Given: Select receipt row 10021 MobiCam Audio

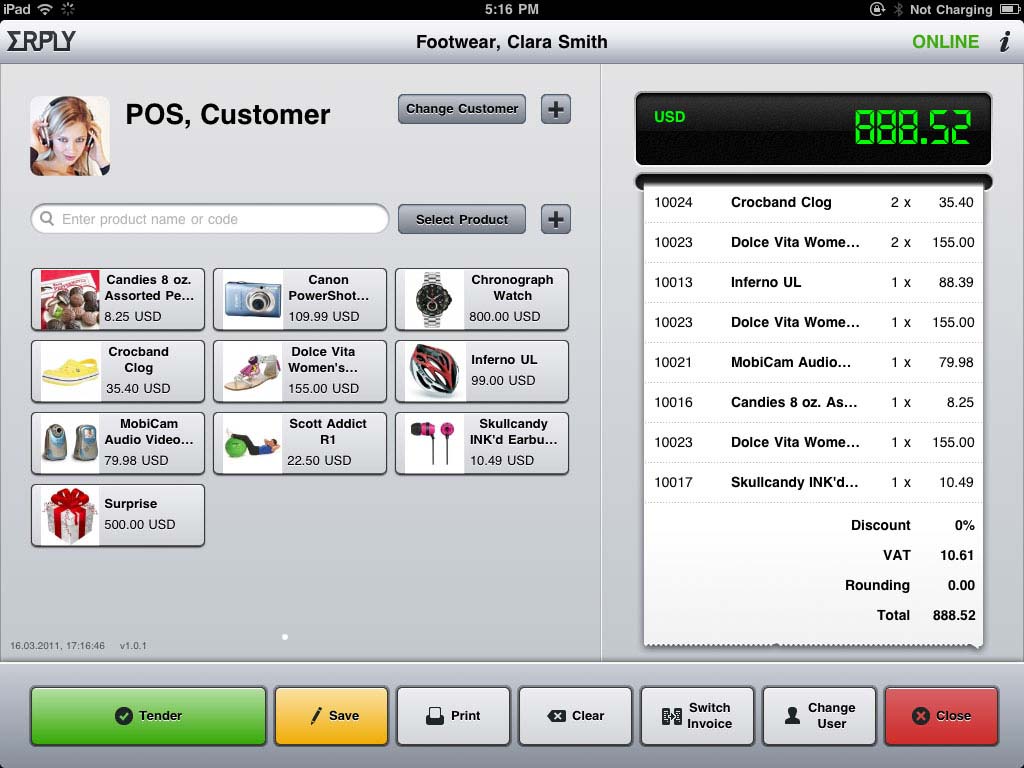Looking at the screenshot, I should point(814,362).
